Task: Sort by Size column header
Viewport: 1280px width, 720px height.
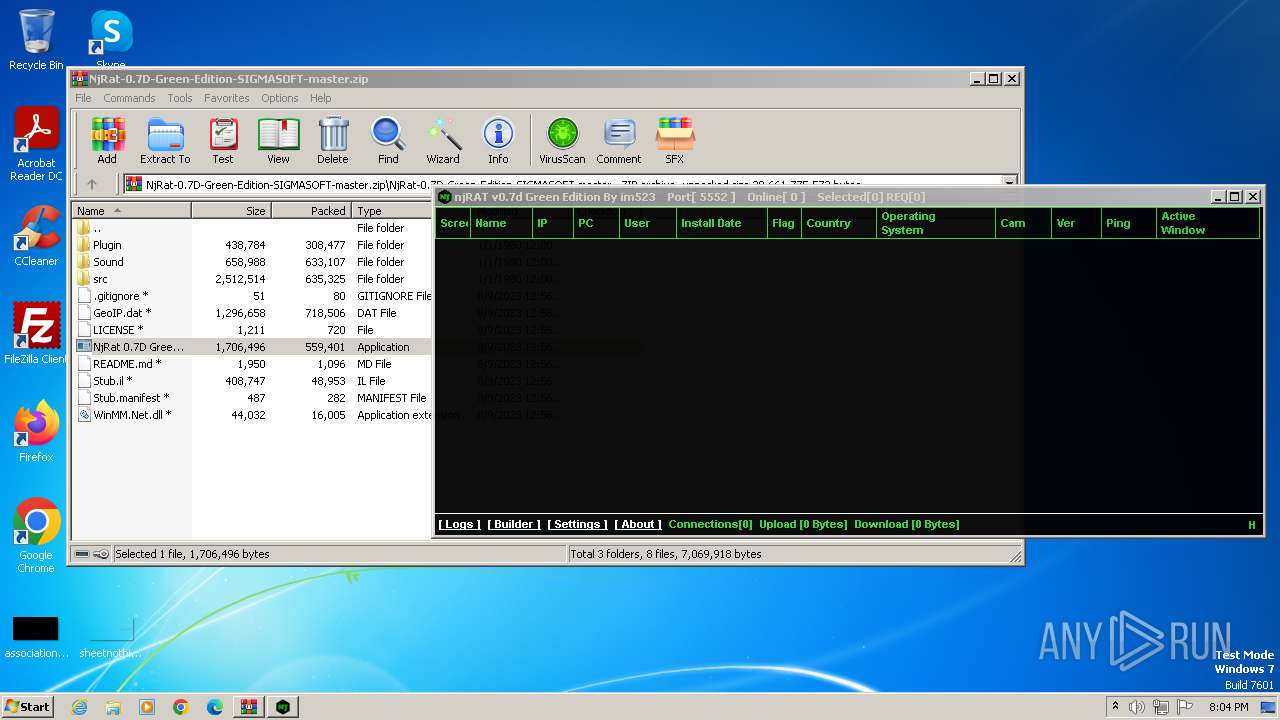Action: (231, 211)
